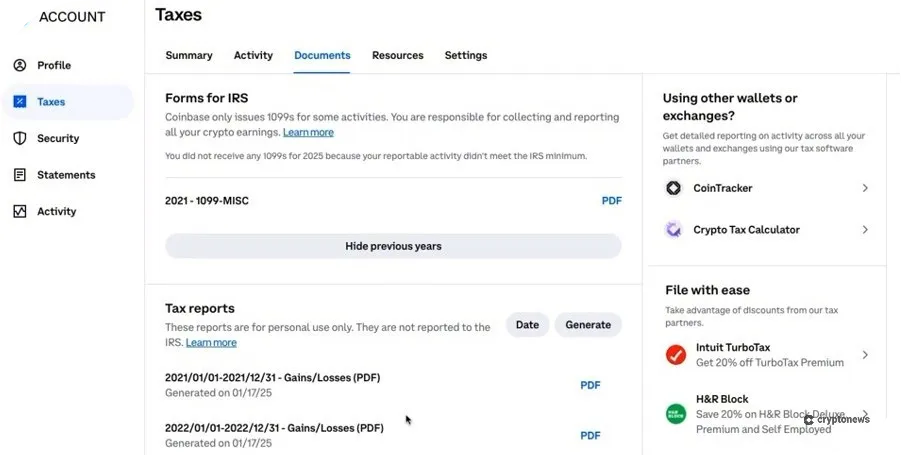Switch to the Activity tab at top
This screenshot has width=902, height=455.
(x=253, y=55)
